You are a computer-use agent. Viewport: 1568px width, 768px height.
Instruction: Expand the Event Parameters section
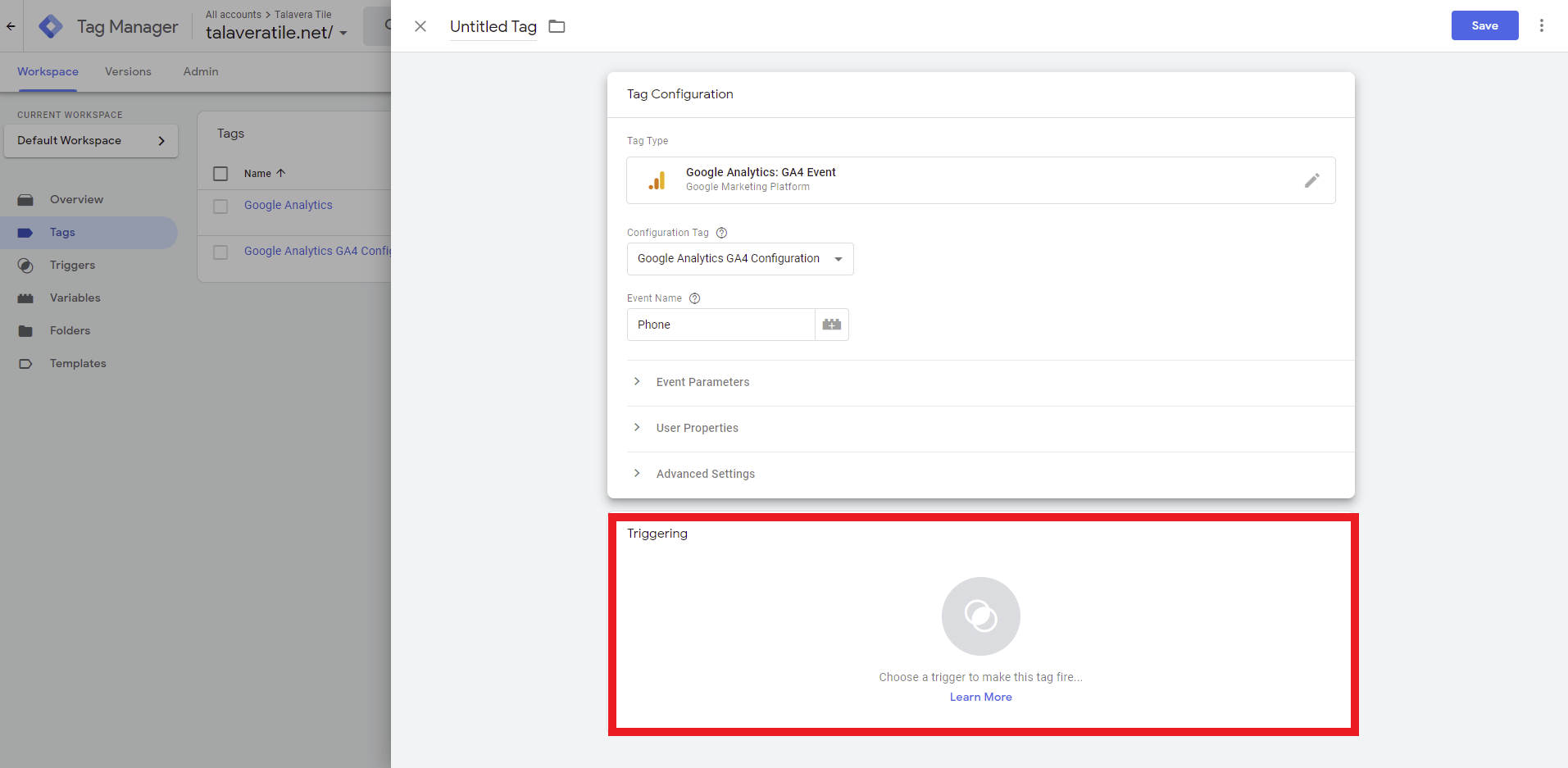point(702,382)
